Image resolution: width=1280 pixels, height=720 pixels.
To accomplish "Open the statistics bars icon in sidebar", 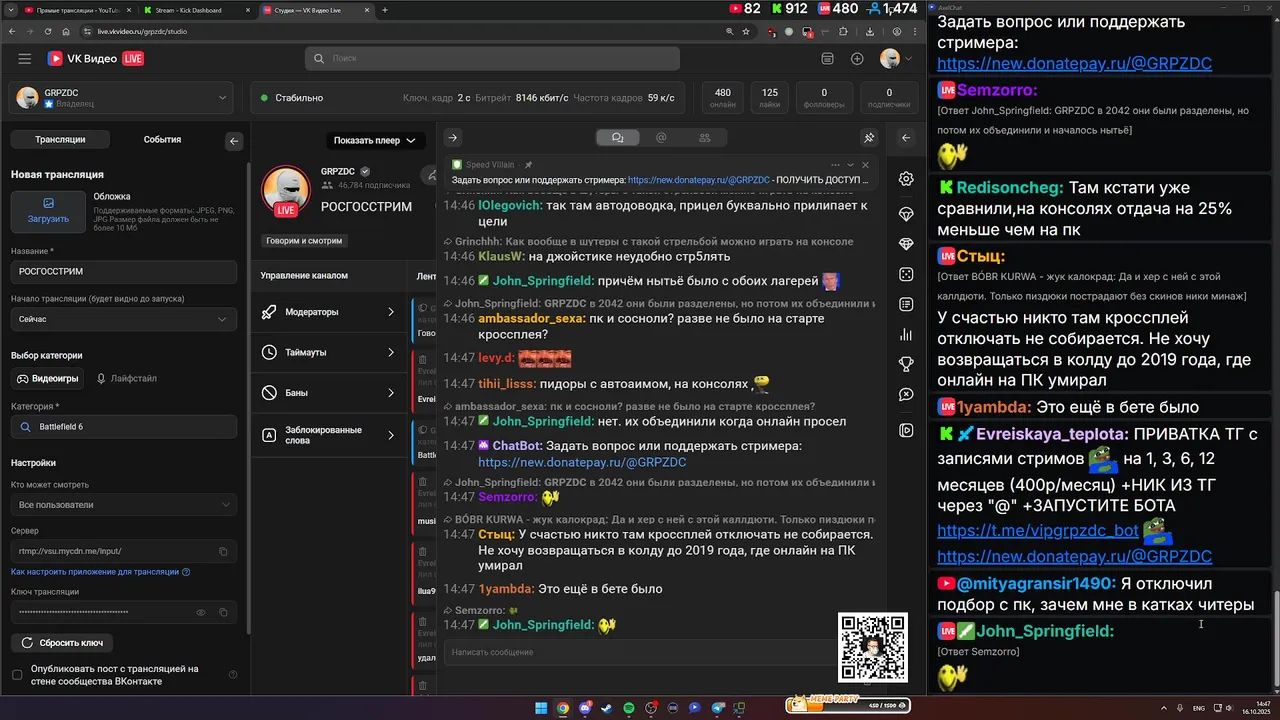I will pyautogui.click(x=906, y=334).
